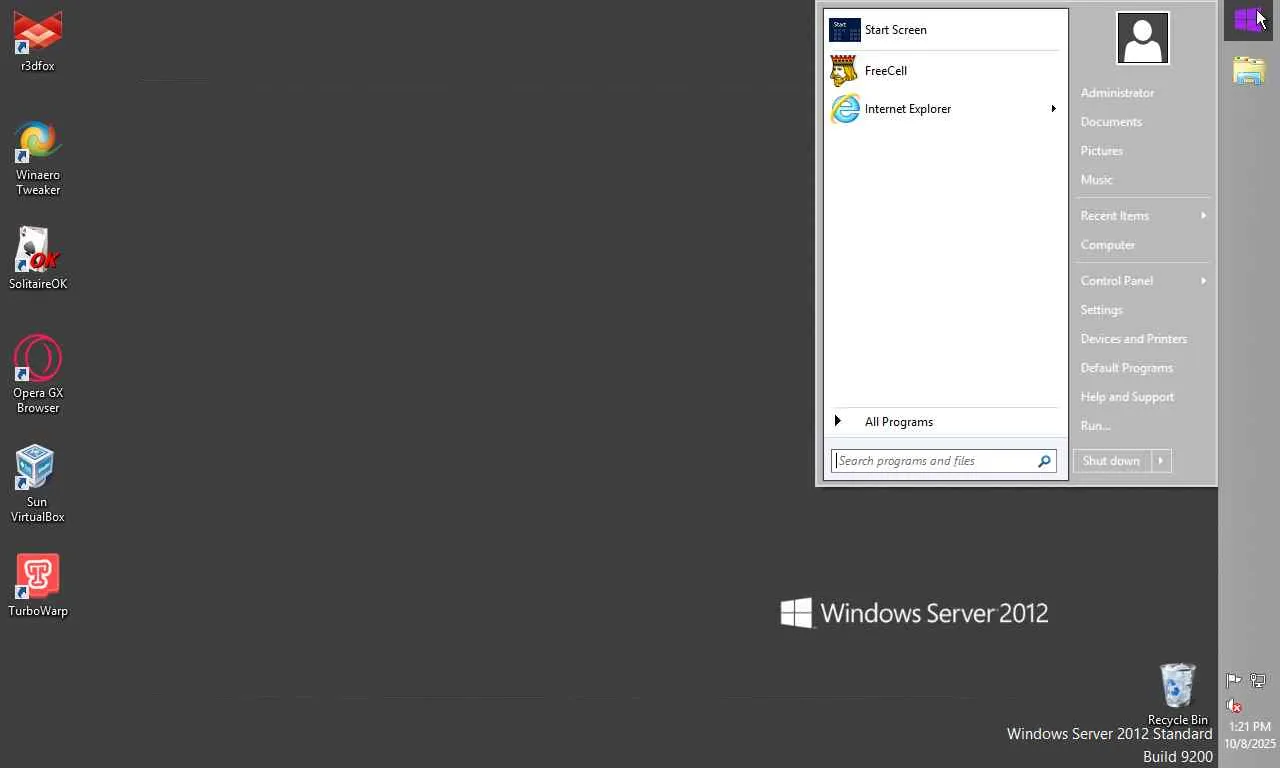Click the network tray icon
The height and width of the screenshot is (768, 1280).
[x=1258, y=681]
